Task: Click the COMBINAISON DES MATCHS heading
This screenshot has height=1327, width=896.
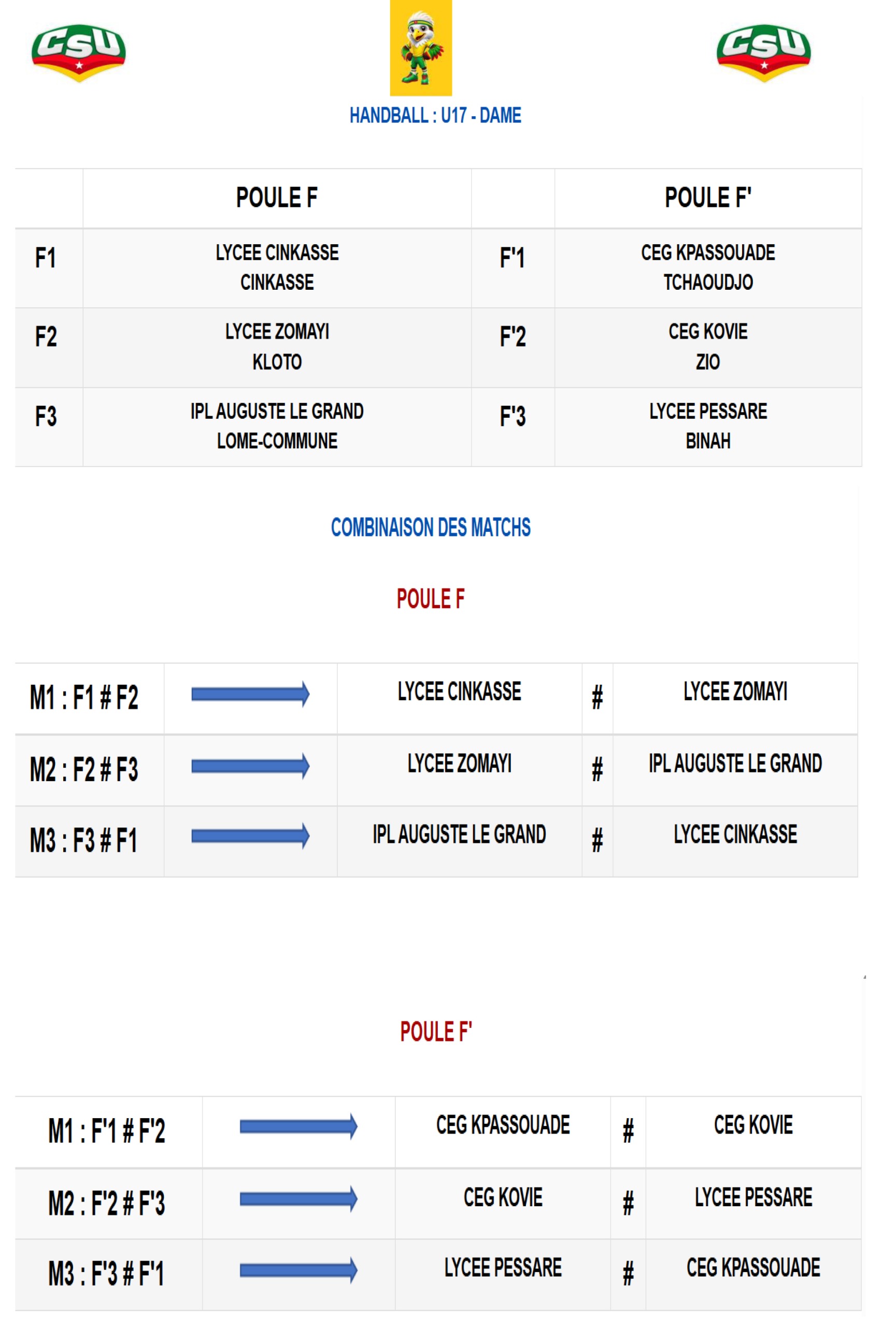Action: pyautogui.click(x=431, y=528)
